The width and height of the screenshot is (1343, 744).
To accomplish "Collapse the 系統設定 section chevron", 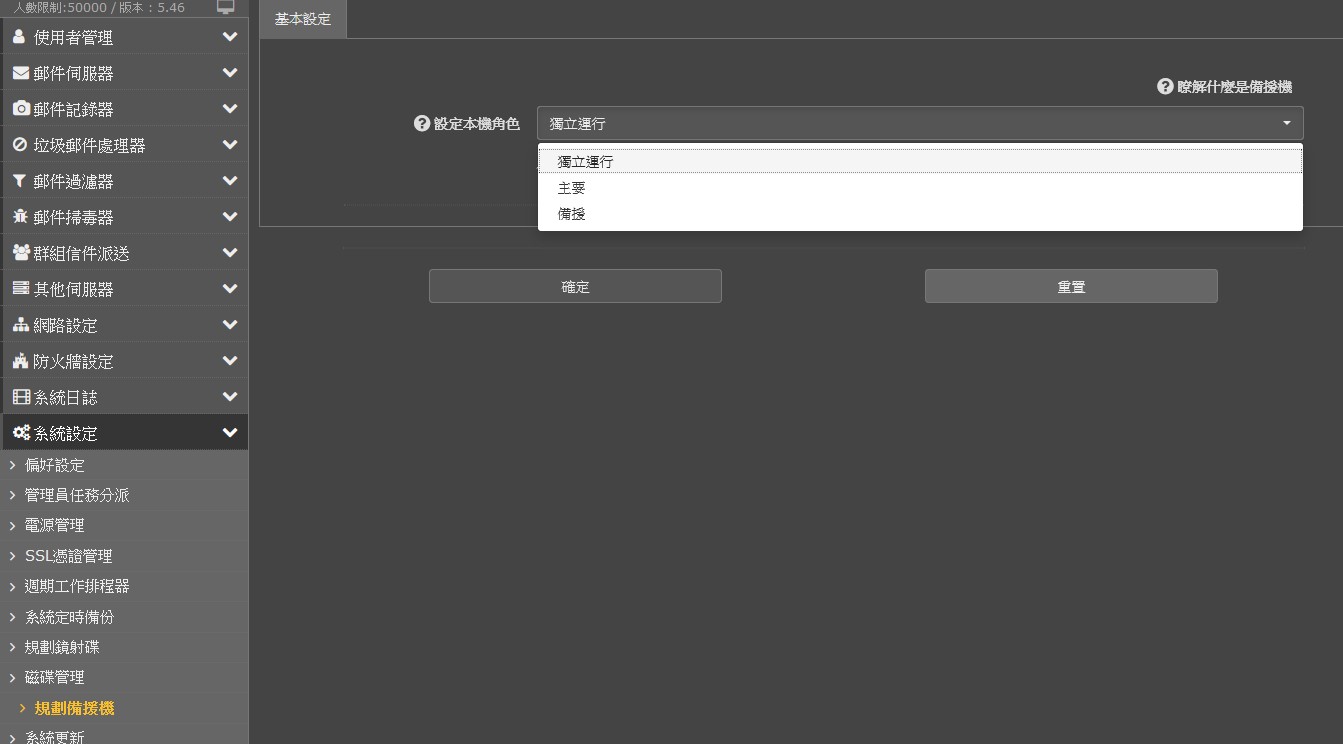I will click(x=230, y=433).
